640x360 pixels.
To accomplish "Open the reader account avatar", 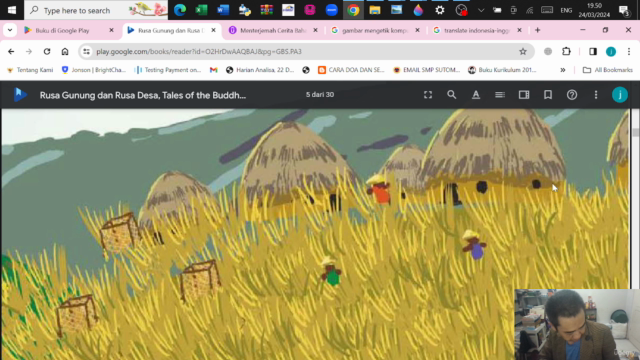I will [x=620, y=95].
